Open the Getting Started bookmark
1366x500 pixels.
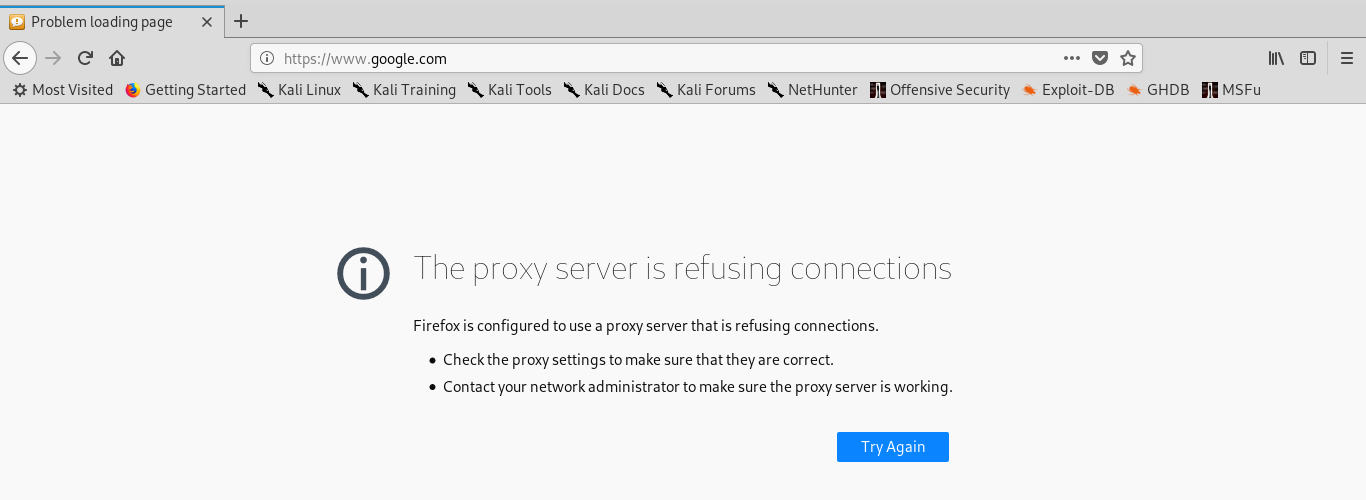185,90
